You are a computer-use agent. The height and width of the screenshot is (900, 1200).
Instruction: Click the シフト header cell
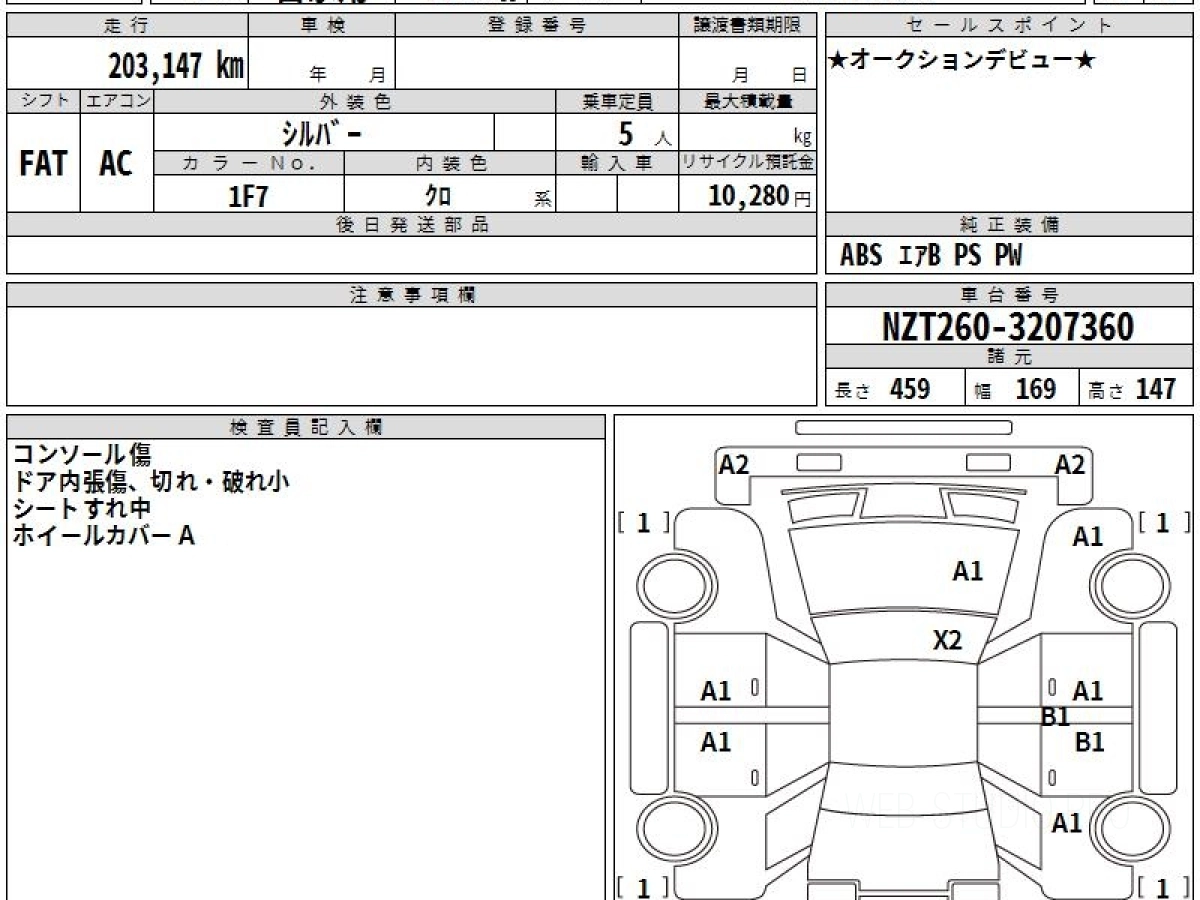[43, 101]
